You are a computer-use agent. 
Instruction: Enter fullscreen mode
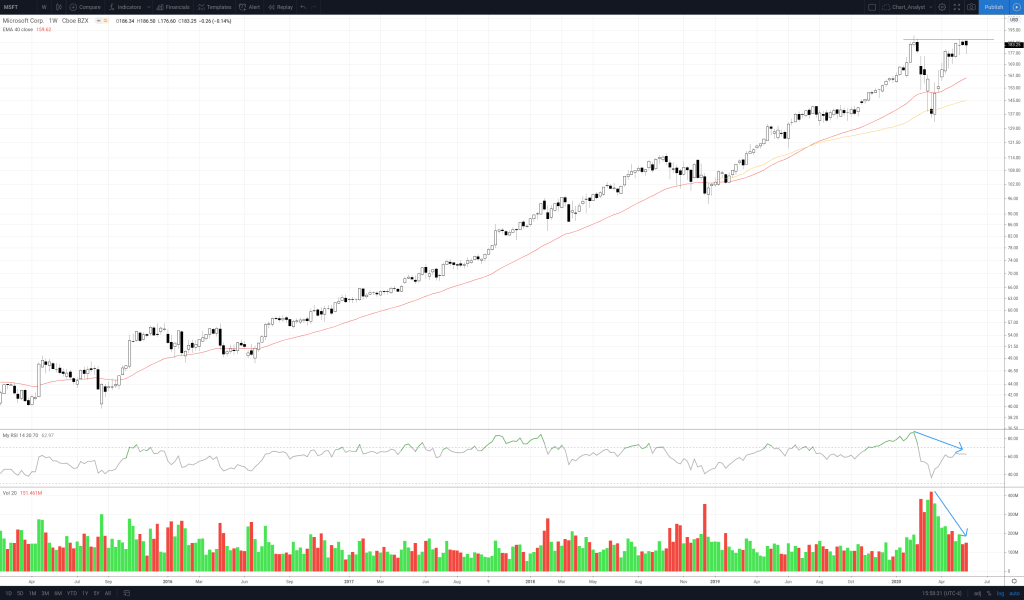[957, 7]
